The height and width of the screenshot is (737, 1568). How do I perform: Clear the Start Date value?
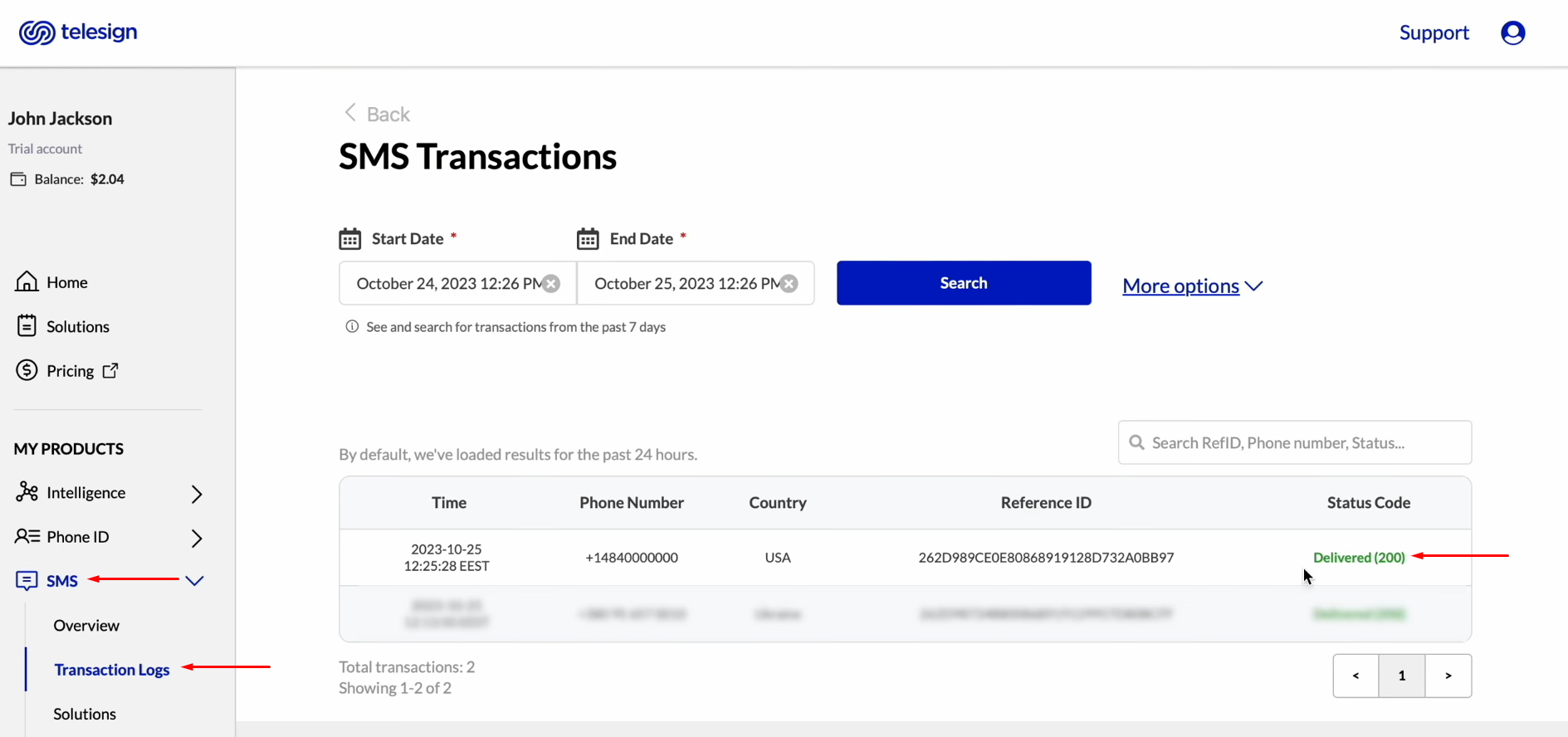551,284
